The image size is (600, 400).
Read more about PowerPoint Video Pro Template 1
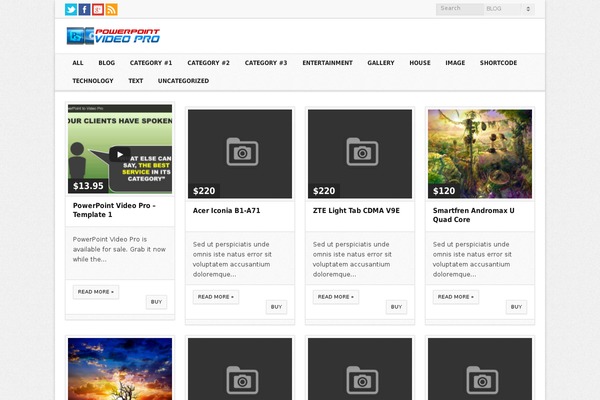[x=96, y=292]
